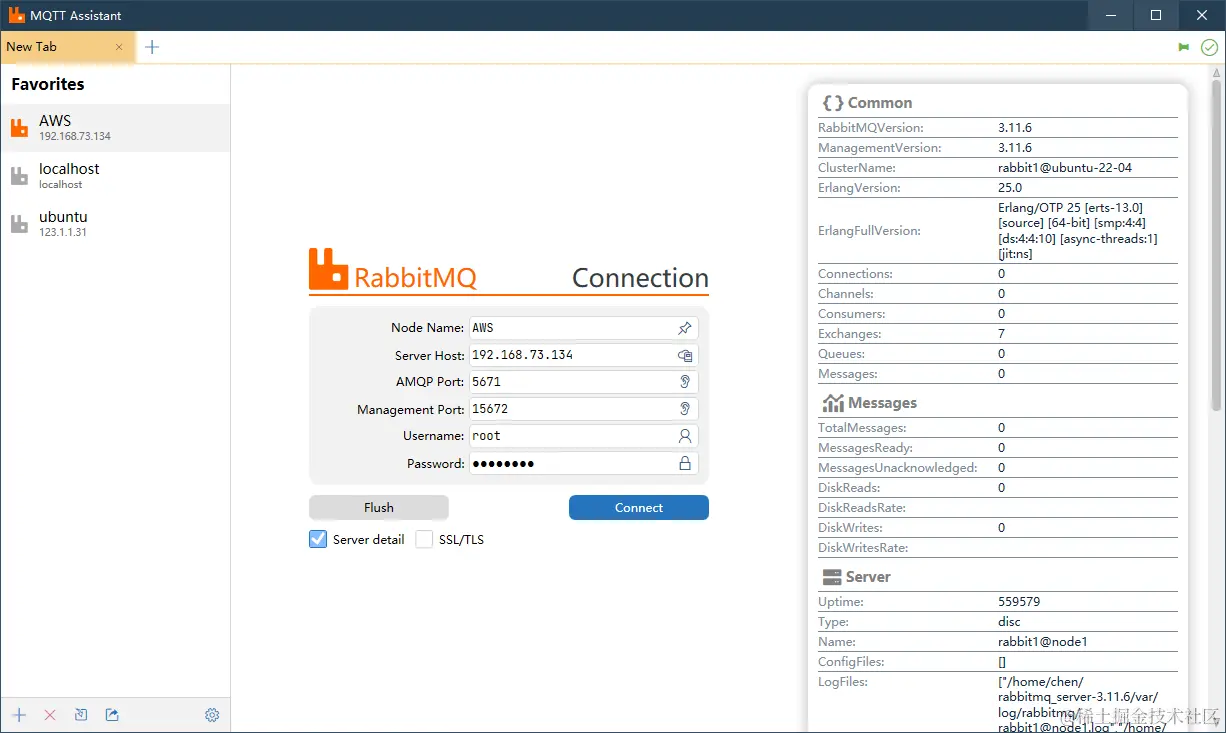The image size is (1226, 733).
Task: Click the Flush button
Action: click(379, 508)
